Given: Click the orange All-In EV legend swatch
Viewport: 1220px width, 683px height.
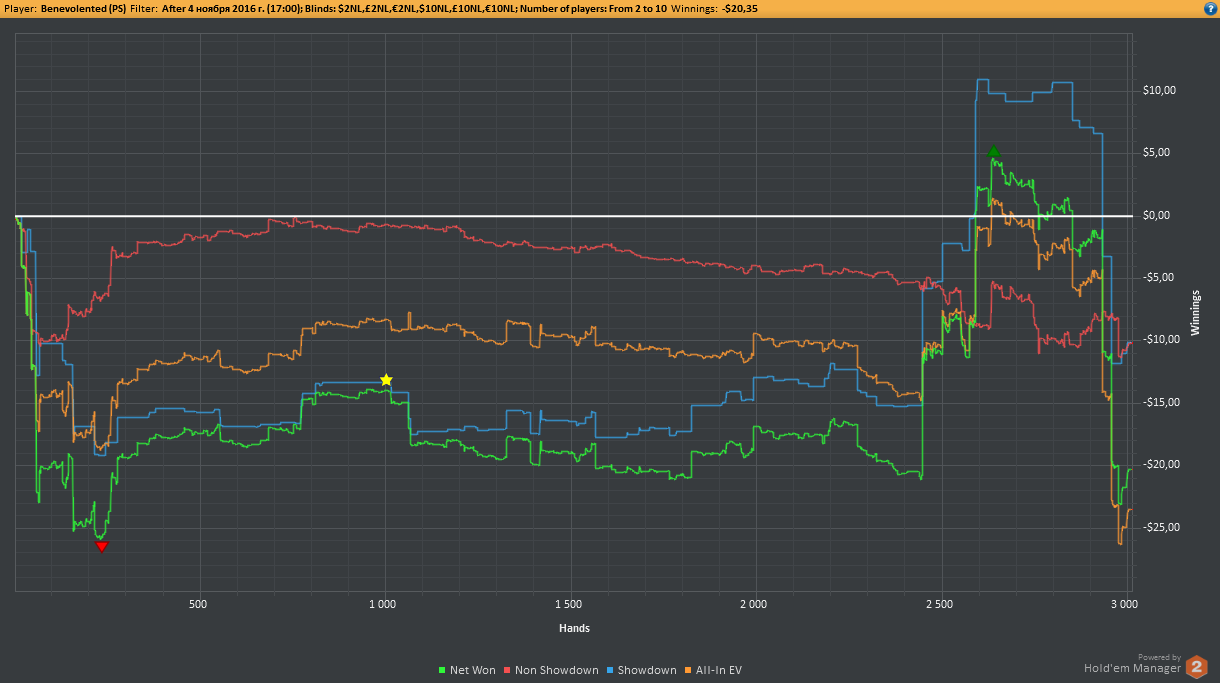Looking at the screenshot, I should click(x=690, y=670).
